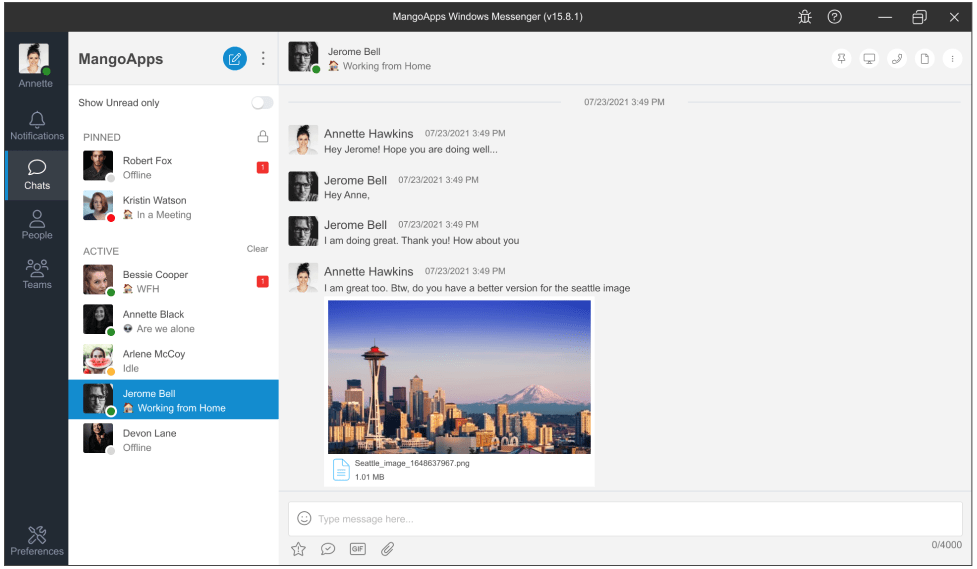977x569 pixels.
Task: Open the emoji picker in message box
Action: [304, 518]
